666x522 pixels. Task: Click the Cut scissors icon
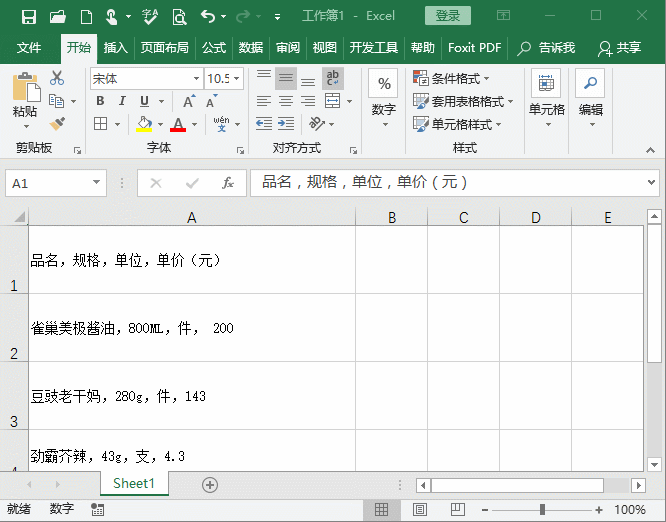click(x=57, y=78)
